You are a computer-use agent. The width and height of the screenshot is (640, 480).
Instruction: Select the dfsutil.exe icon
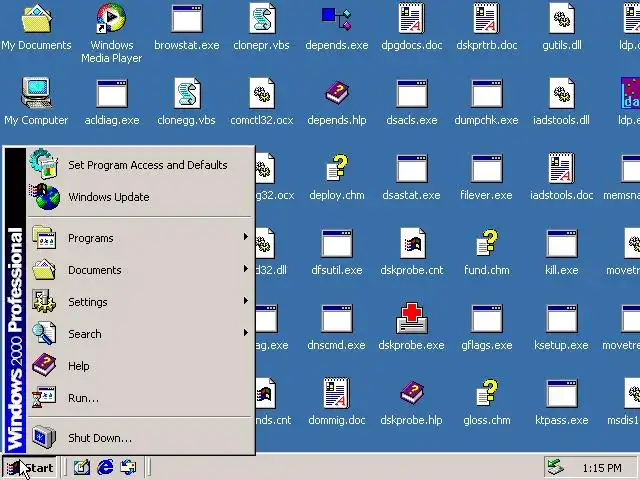(x=337, y=244)
